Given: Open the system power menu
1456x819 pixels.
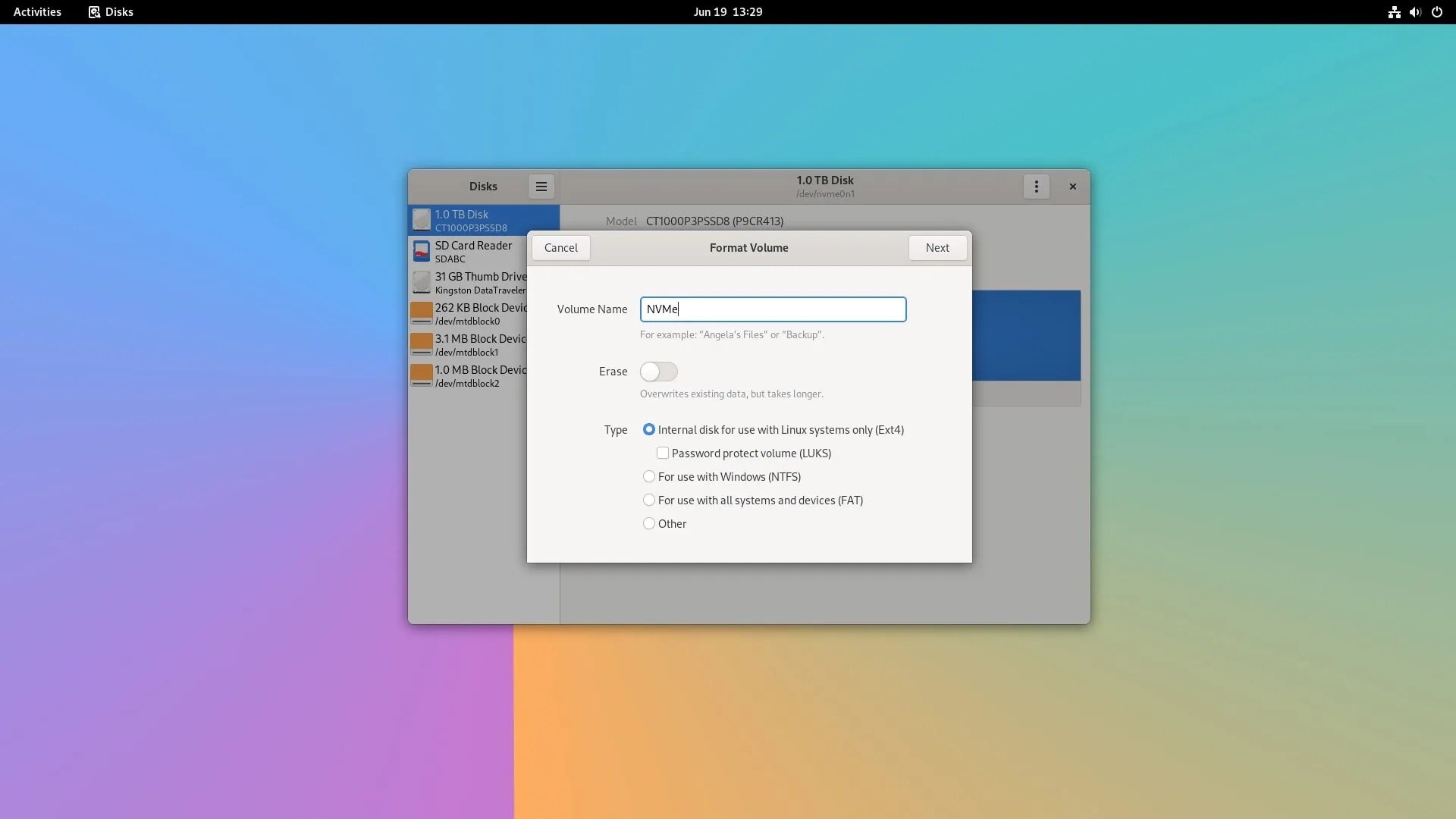Looking at the screenshot, I should pyautogui.click(x=1436, y=12).
